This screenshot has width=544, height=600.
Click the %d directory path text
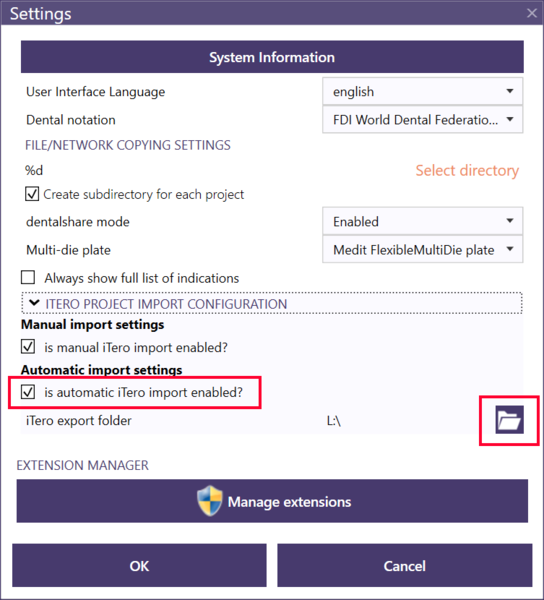[34, 170]
